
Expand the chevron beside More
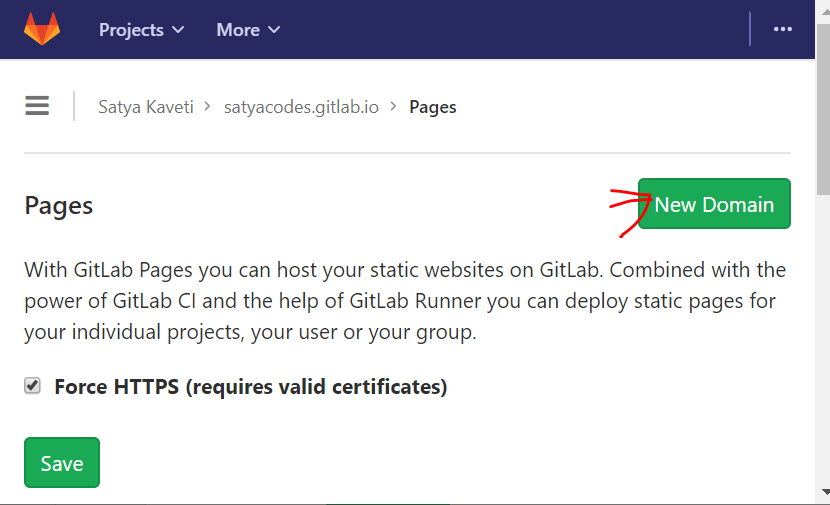click(x=274, y=30)
